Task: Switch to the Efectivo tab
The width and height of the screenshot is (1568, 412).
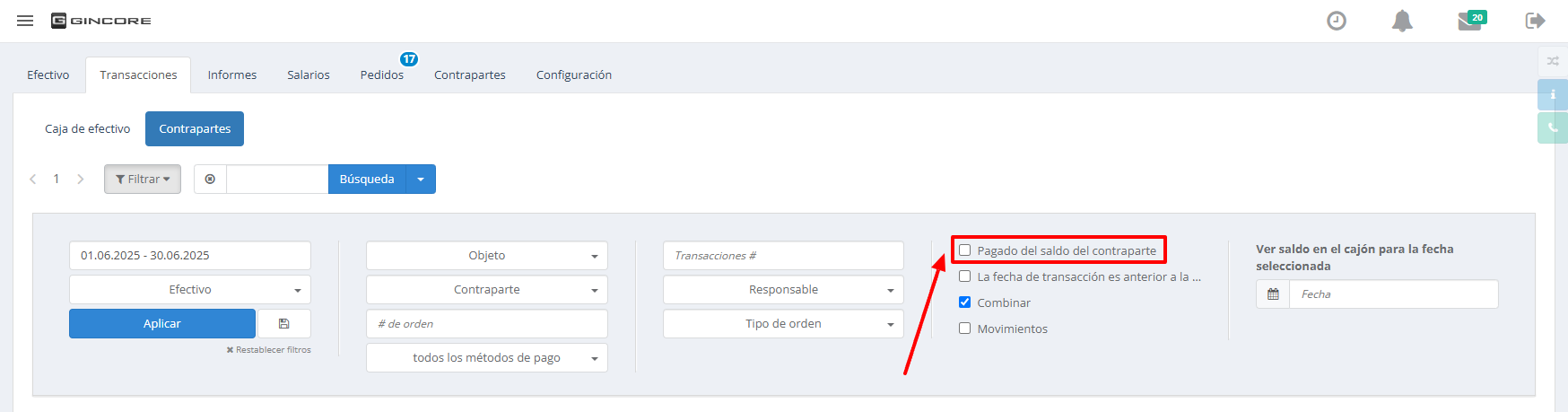Action: pyautogui.click(x=48, y=75)
